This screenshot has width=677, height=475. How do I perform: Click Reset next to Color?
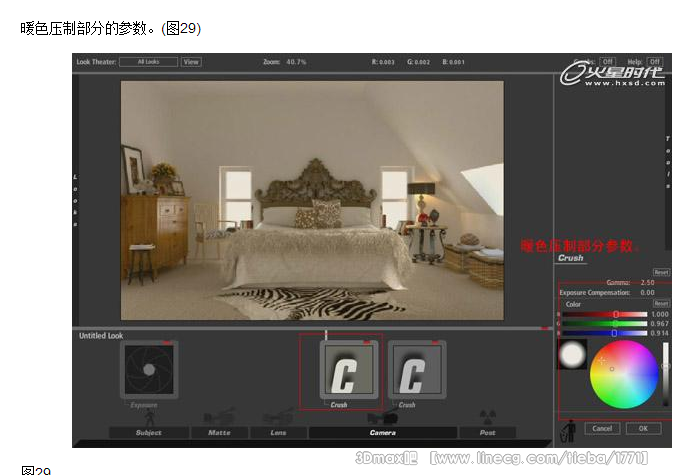[661, 304]
